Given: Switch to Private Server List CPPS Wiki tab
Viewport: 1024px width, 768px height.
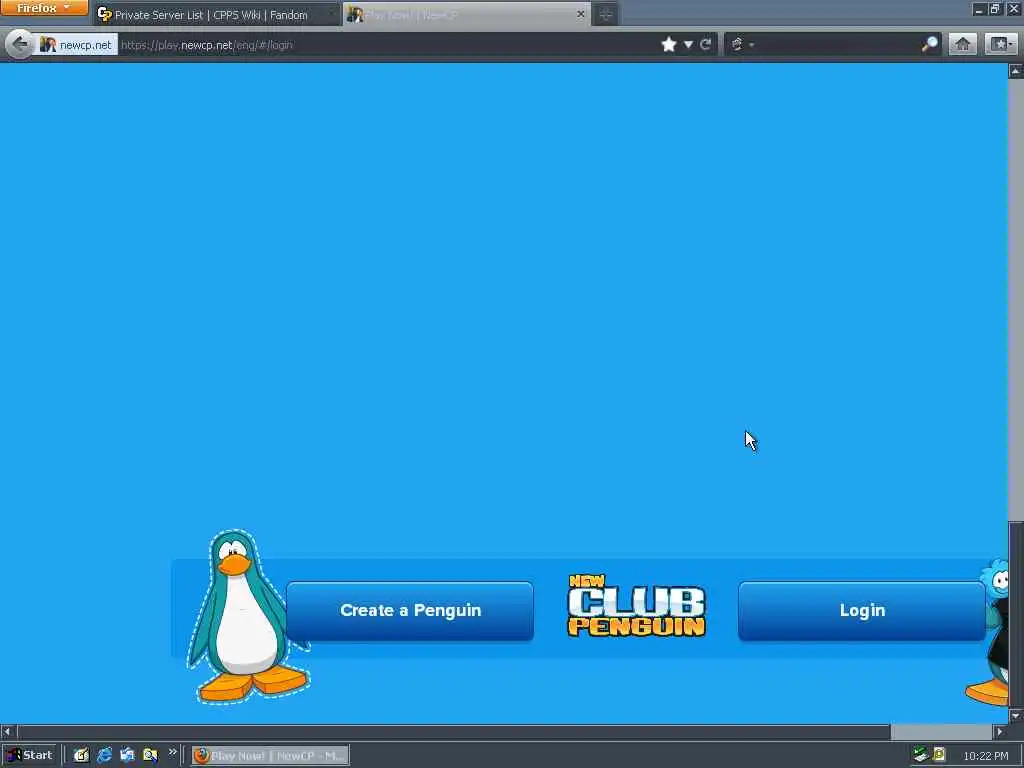Looking at the screenshot, I should click(x=217, y=14).
